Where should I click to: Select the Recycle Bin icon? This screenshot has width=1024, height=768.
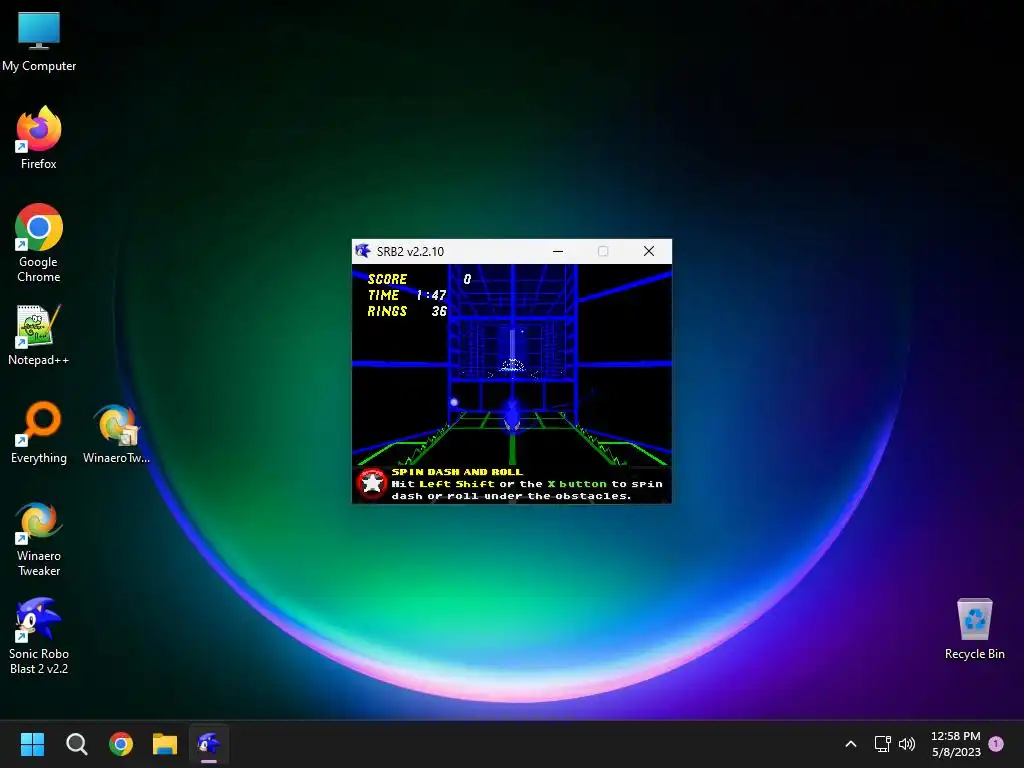pyautogui.click(x=974, y=628)
